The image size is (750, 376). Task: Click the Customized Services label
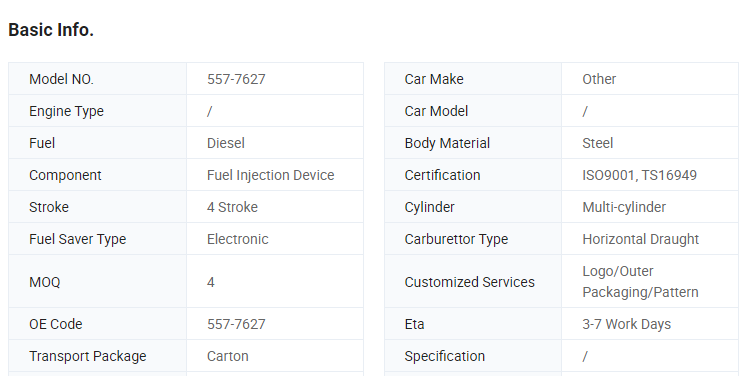pos(470,282)
